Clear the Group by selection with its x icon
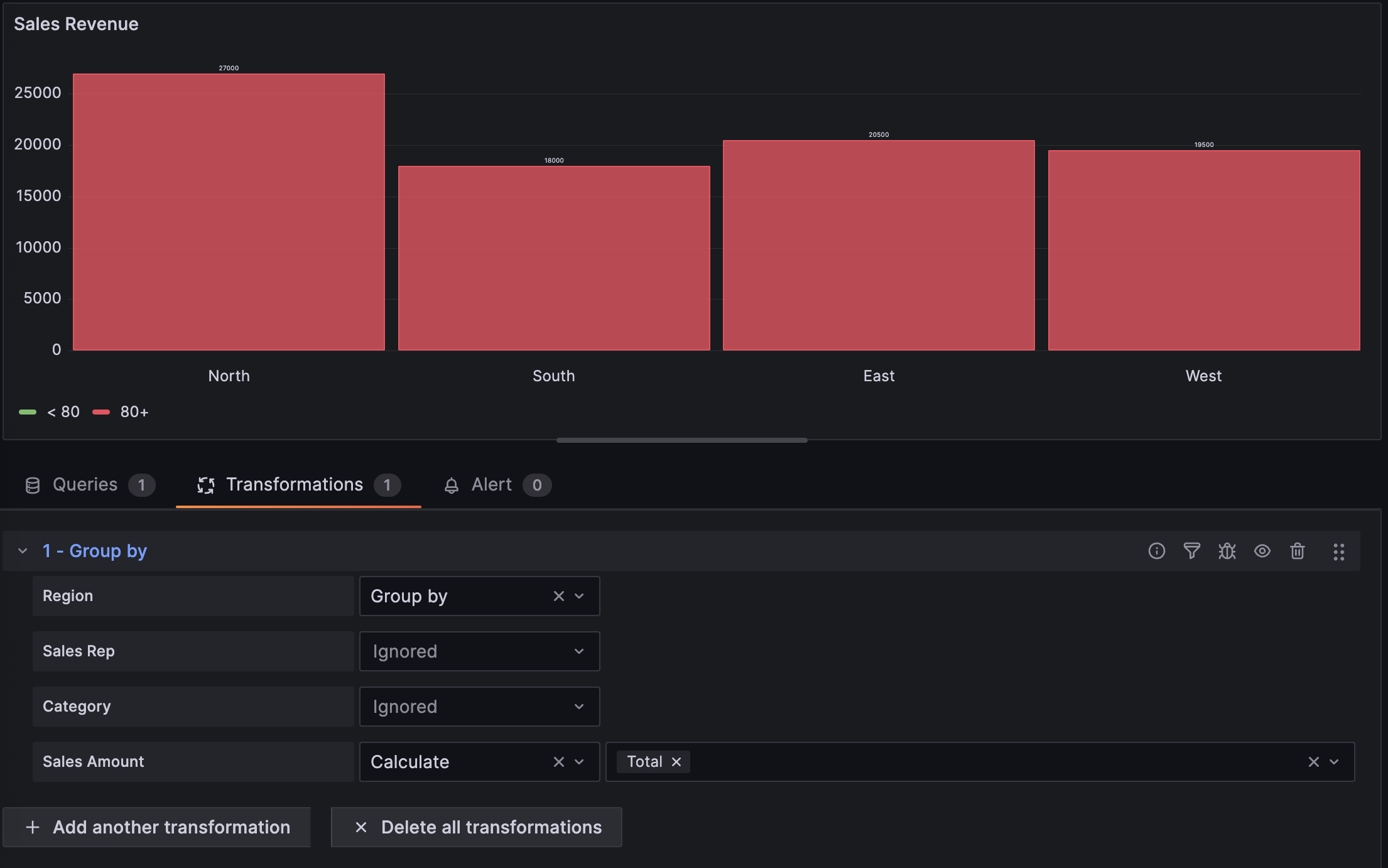Image resolution: width=1388 pixels, height=868 pixels. 558,595
